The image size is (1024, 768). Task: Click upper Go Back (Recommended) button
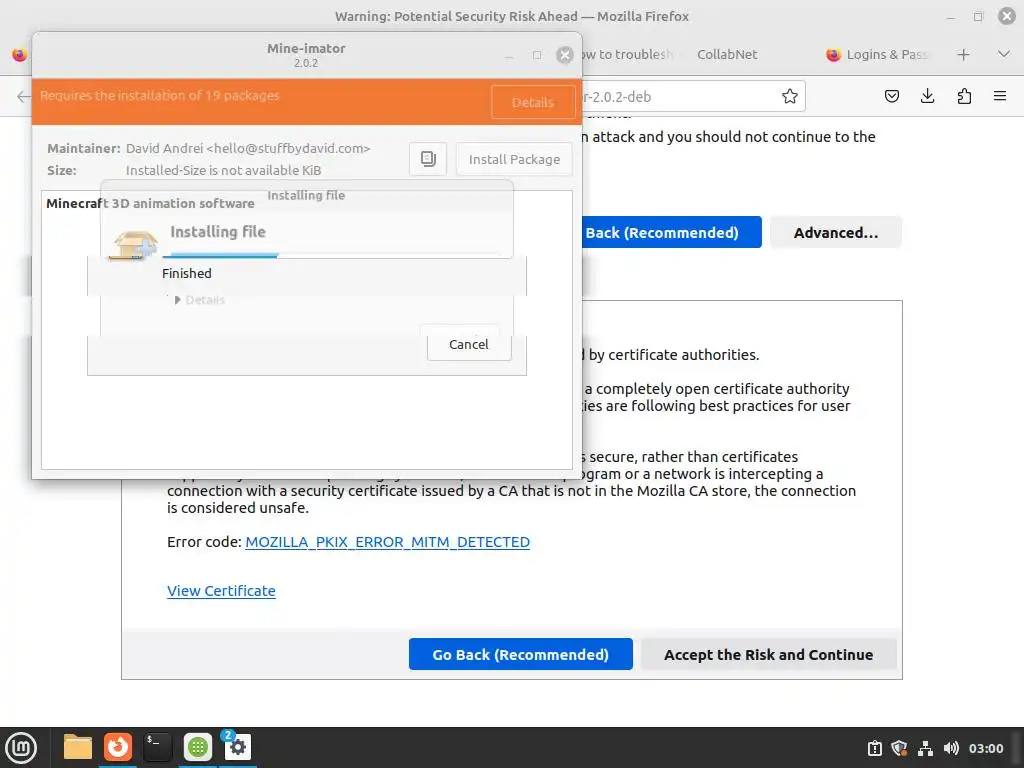pos(671,232)
